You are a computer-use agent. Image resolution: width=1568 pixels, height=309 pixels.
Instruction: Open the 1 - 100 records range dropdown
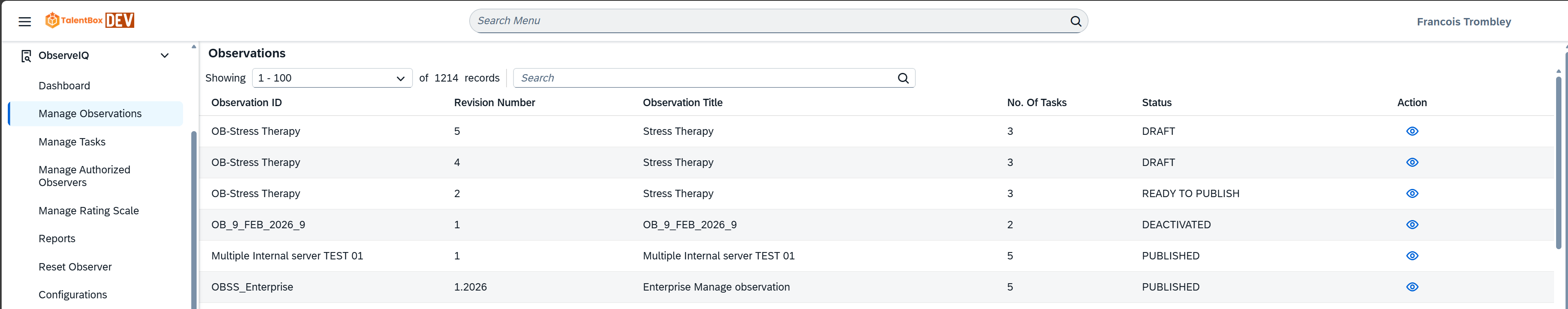[332, 78]
